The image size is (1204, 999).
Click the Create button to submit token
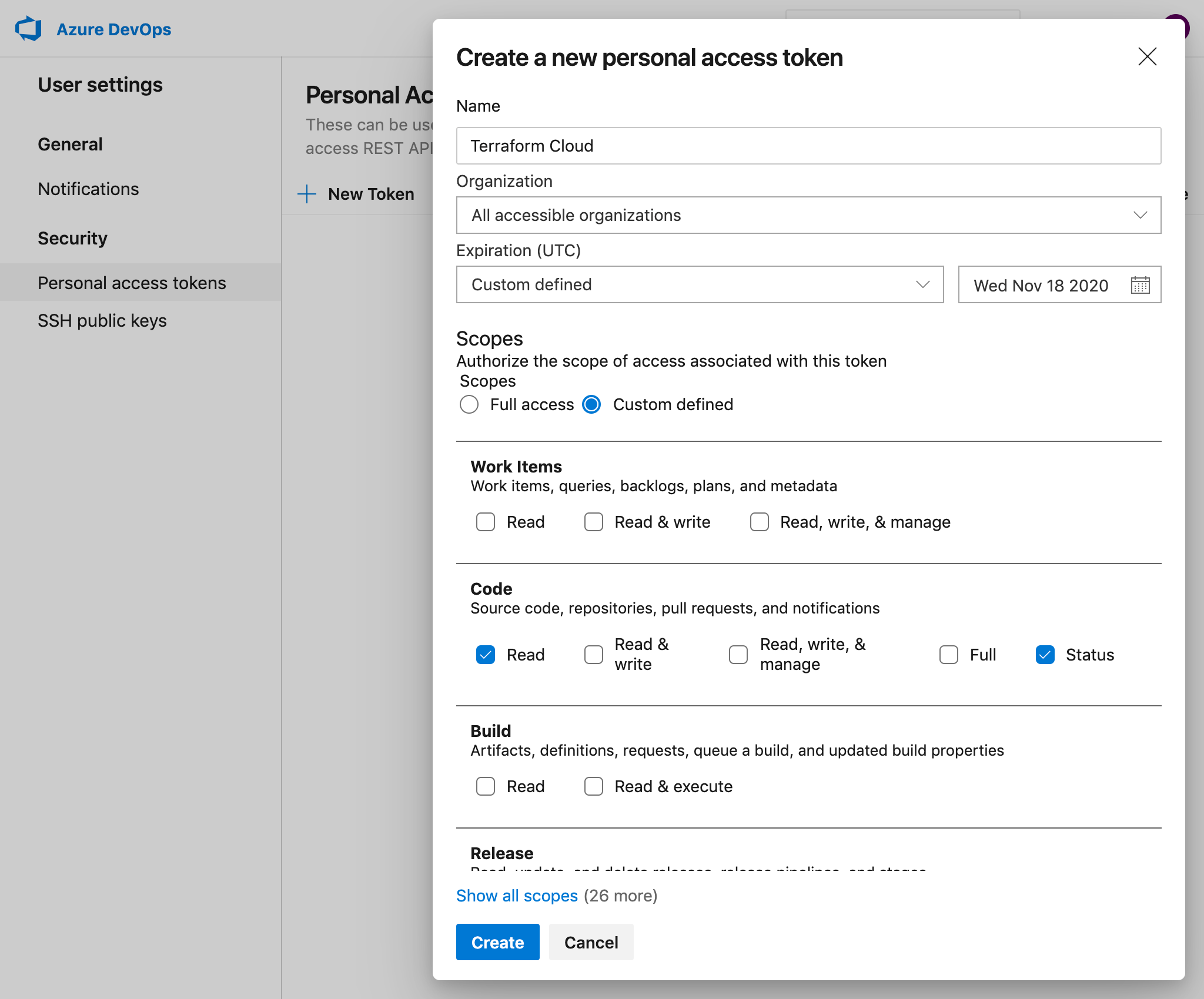tap(496, 942)
